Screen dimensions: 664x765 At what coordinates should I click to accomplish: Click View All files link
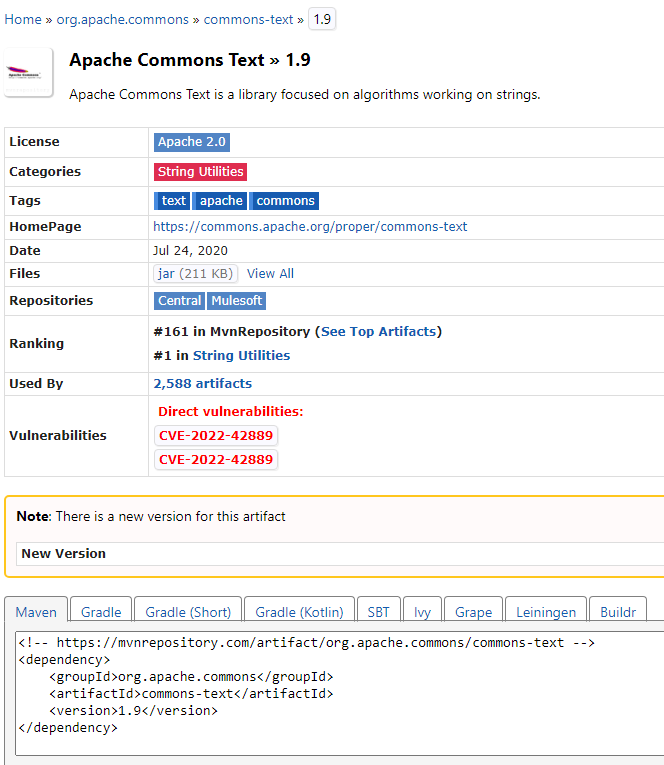pyautogui.click(x=270, y=274)
